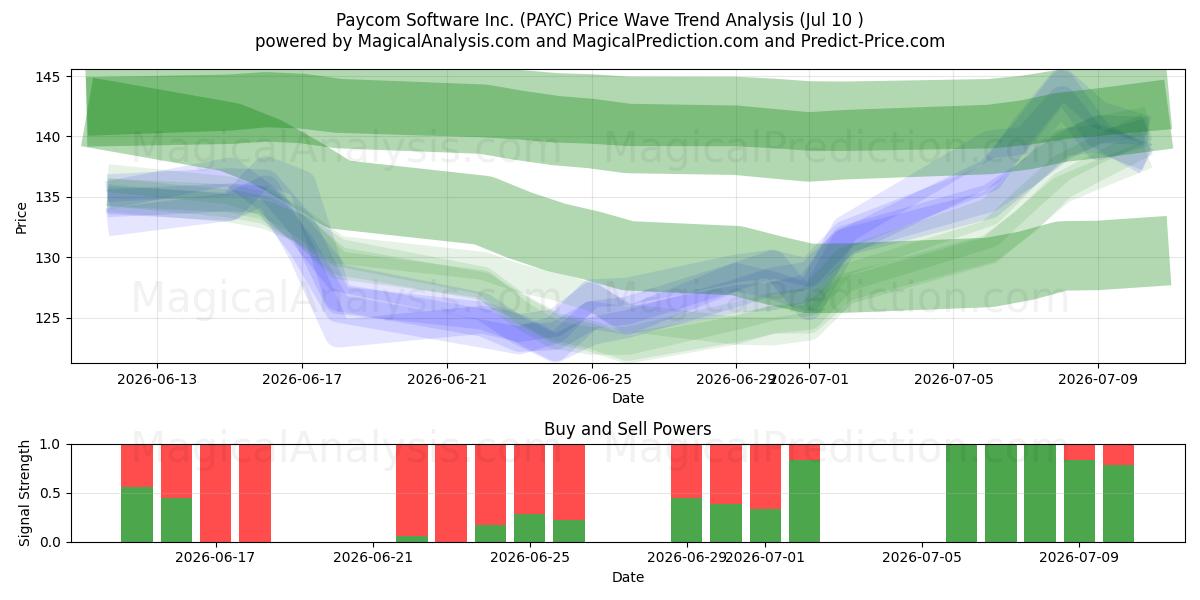Click the mostly green bar just after the 2026-07-01 tick

tap(804, 493)
